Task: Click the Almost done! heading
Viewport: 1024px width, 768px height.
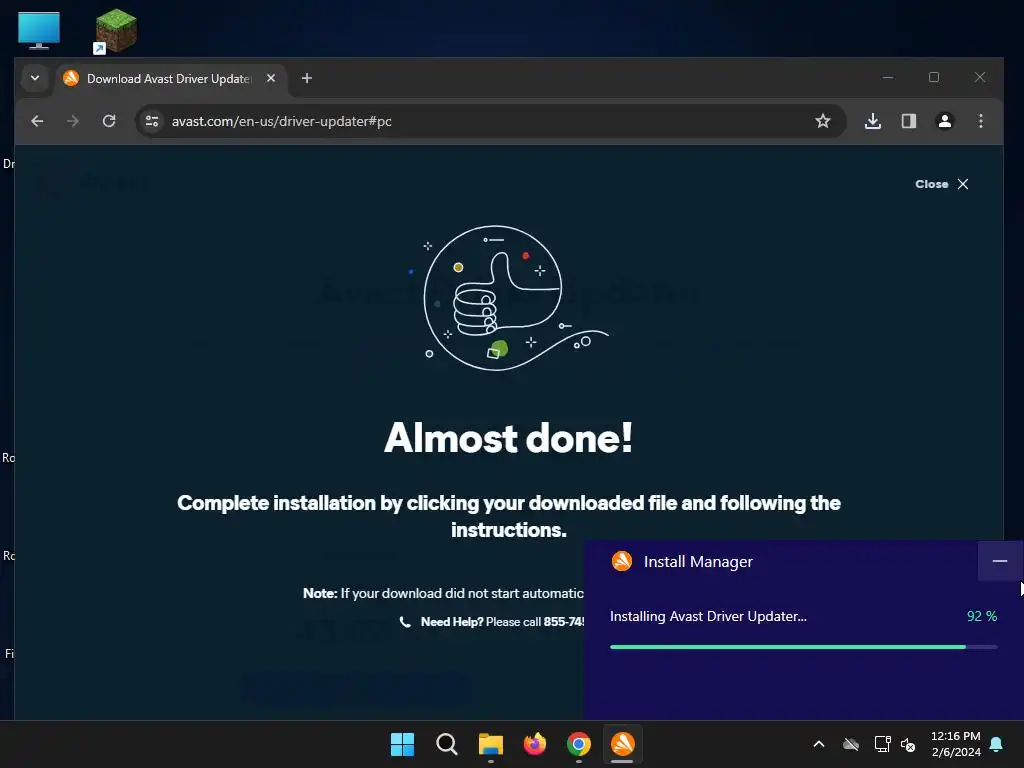Action: [x=508, y=438]
